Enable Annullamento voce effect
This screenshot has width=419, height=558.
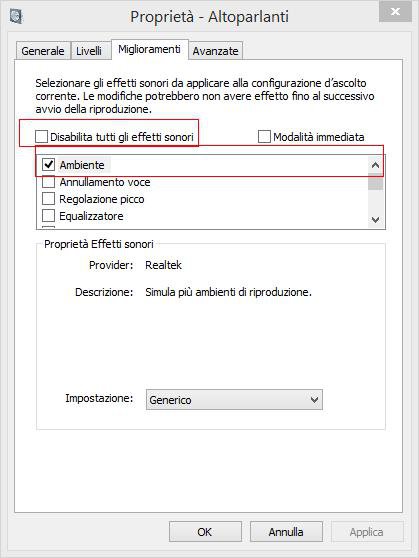click(48, 182)
